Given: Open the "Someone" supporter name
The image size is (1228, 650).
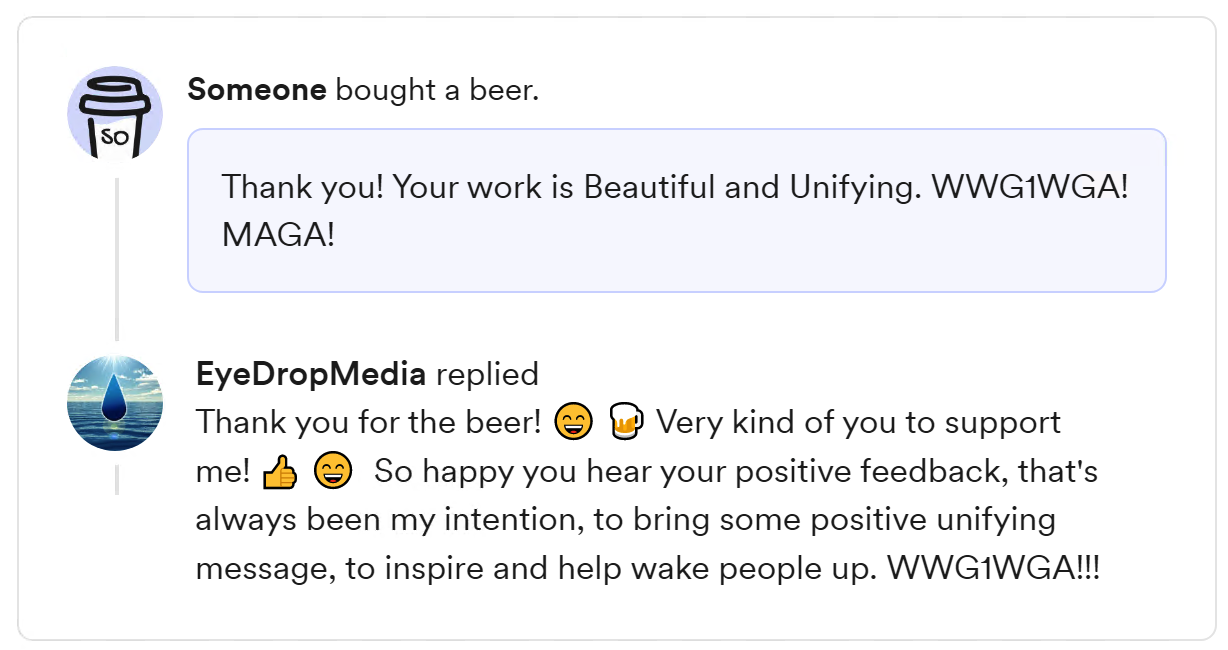Looking at the screenshot, I should pyautogui.click(x=257, y=90).
